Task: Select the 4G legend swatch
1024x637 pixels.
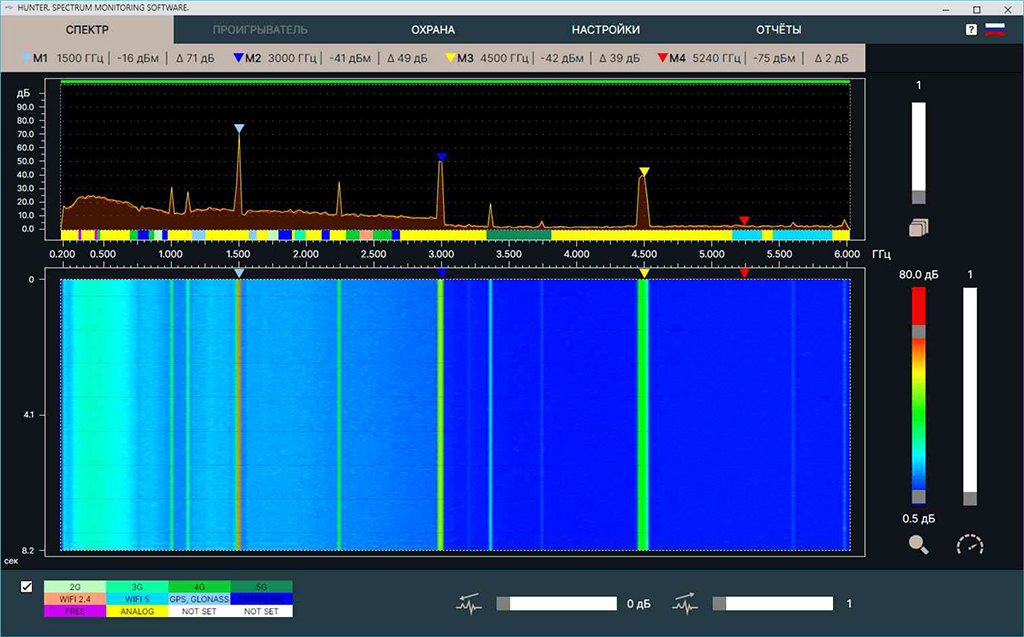Action: coord(199,587)
